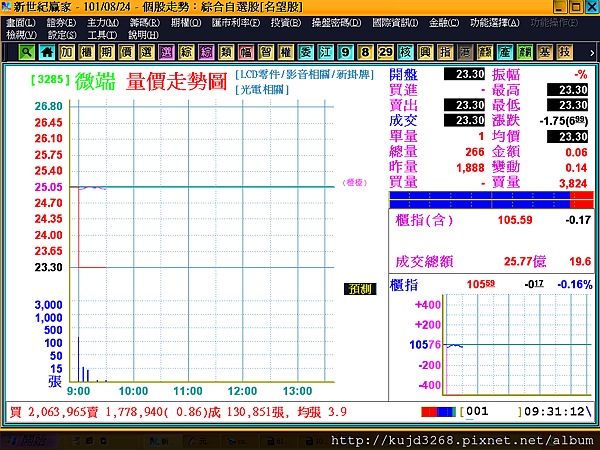Click the 價 toolbar icon
The width and height of the screenshot is (600, 450).
pyautogui.click(x=127, y=52)
